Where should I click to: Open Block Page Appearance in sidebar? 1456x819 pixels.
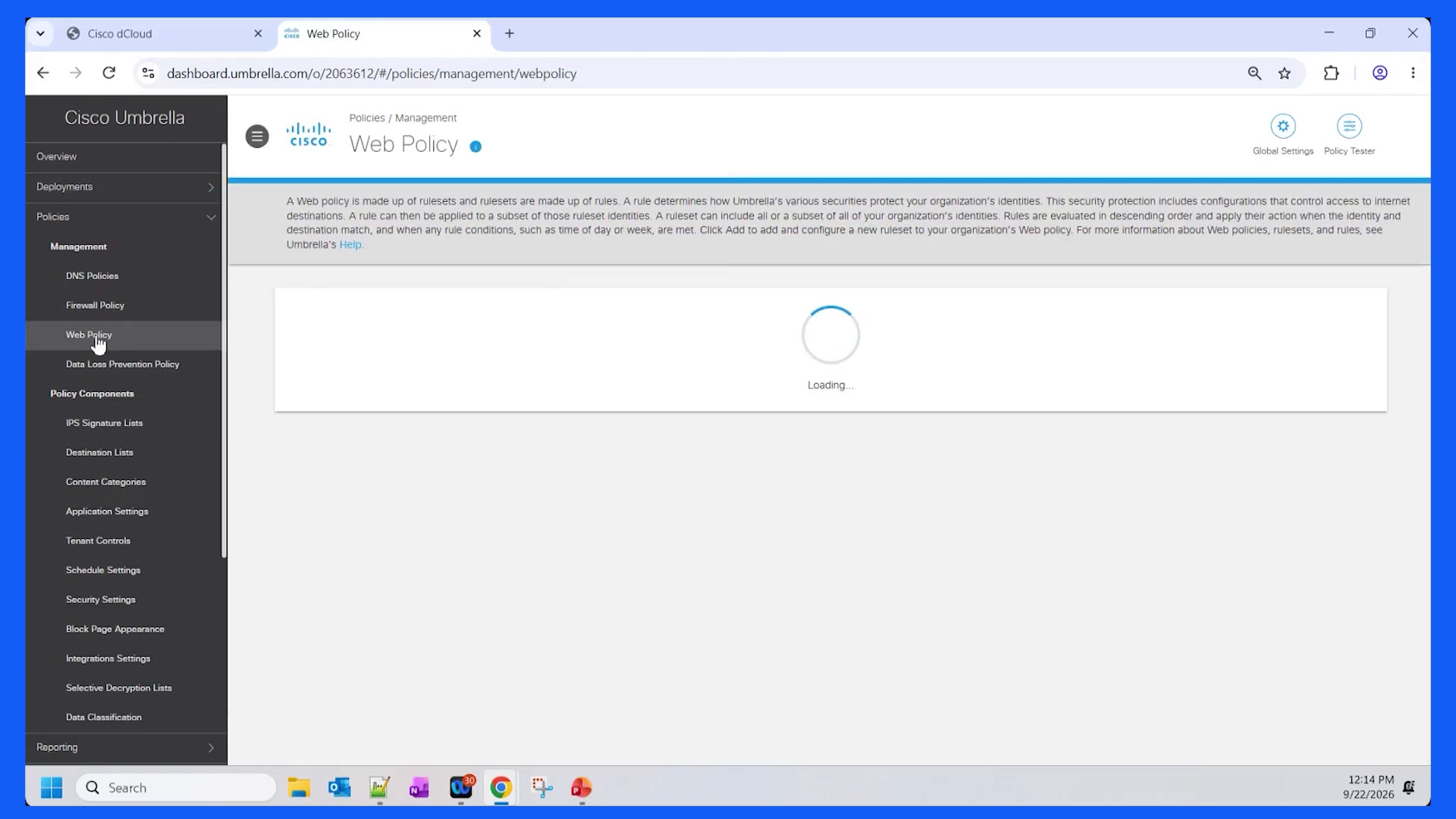click(x=115, y=629)
